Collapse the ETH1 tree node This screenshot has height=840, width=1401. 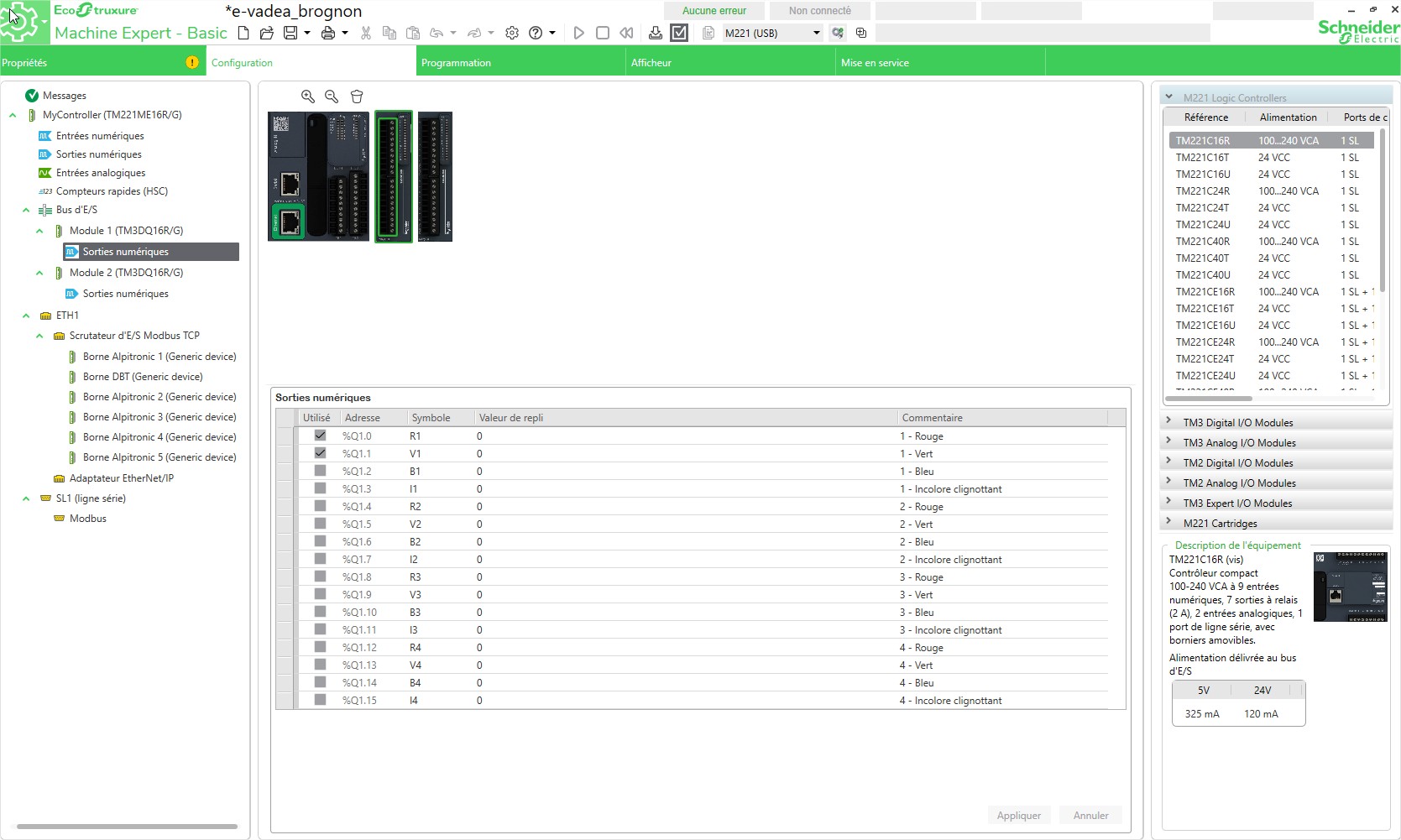[26, 316]
